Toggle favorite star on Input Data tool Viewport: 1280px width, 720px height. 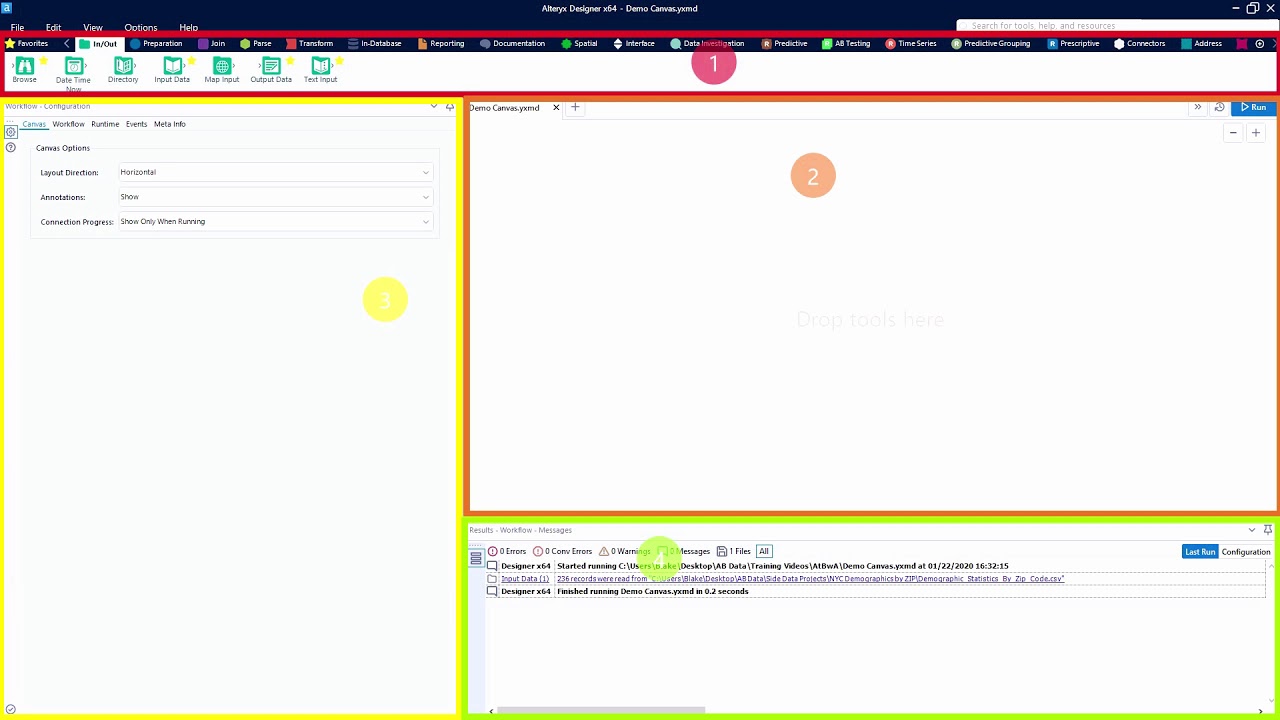191,61
